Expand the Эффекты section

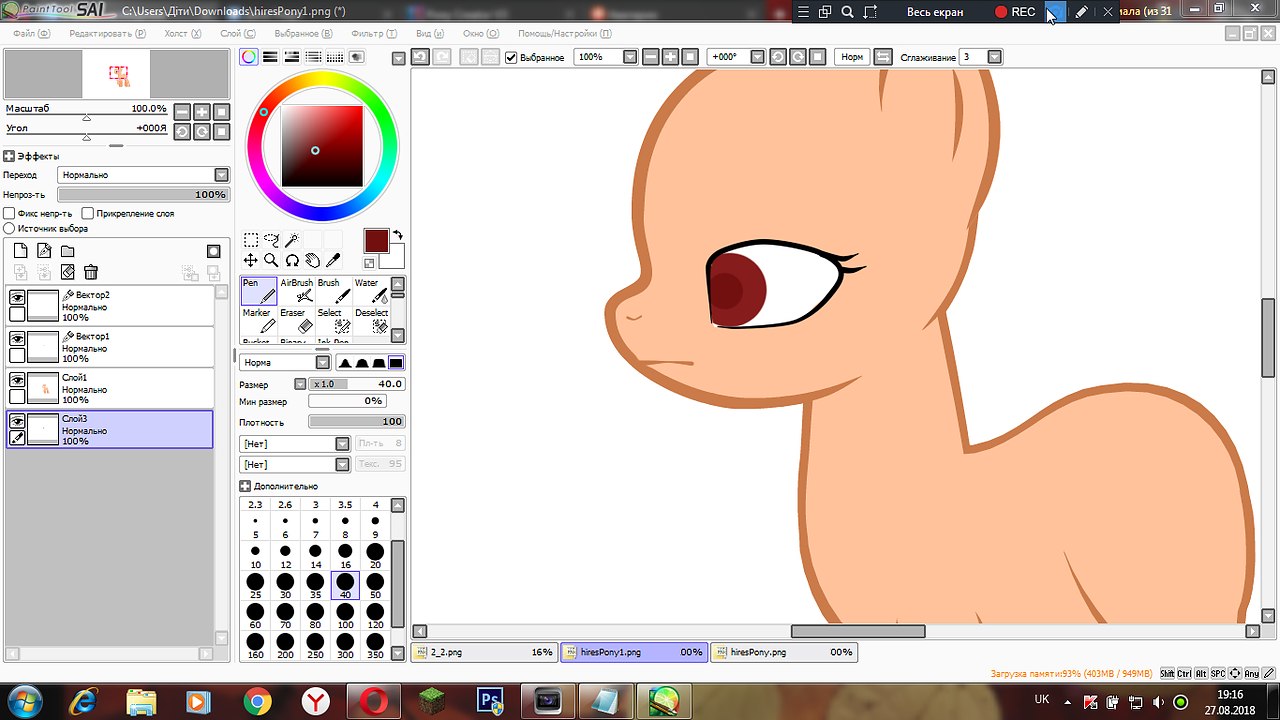pos(9,156)
